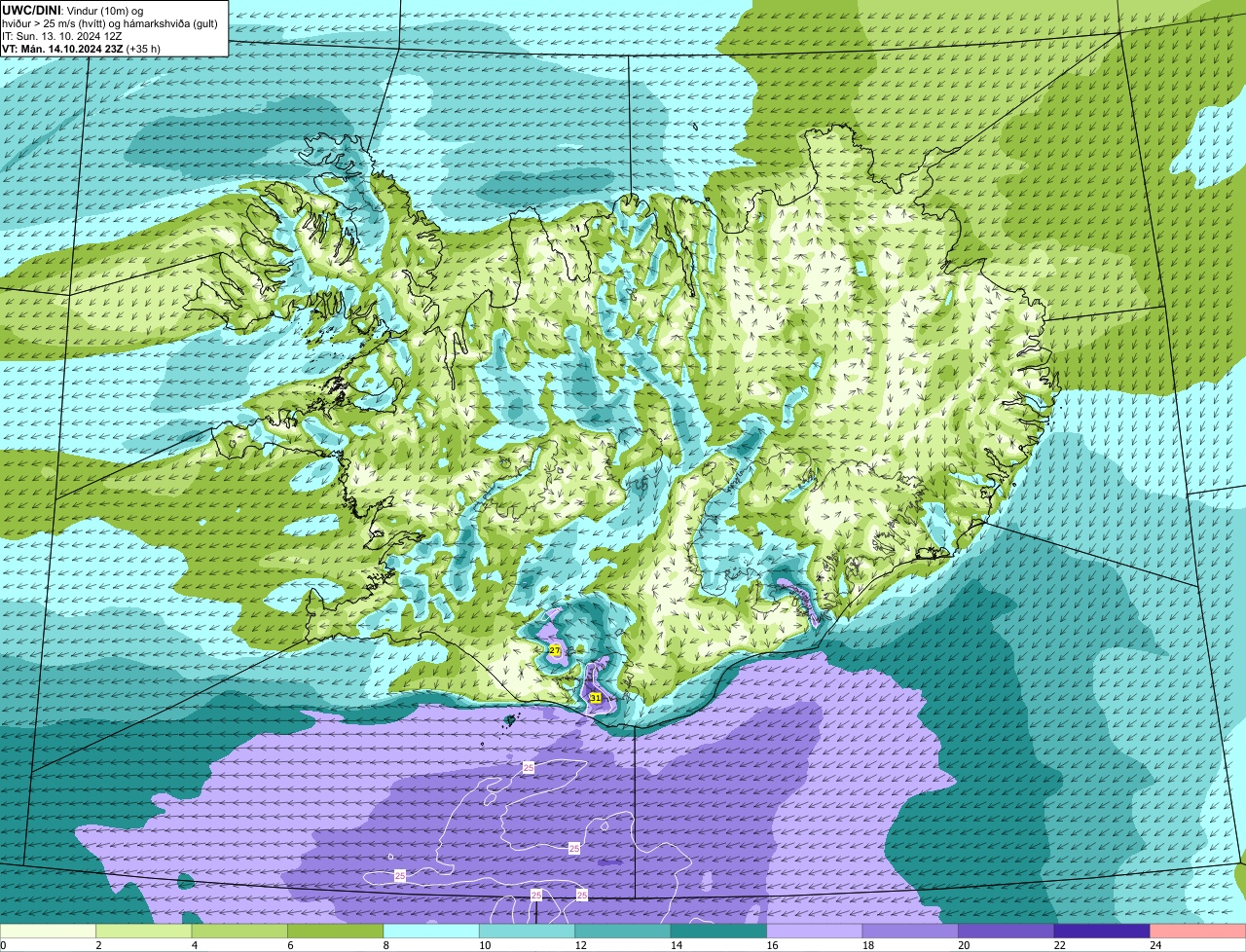1246x952 pixels.
Task: Click the legend tick label "10"
Action: (484, 945)
